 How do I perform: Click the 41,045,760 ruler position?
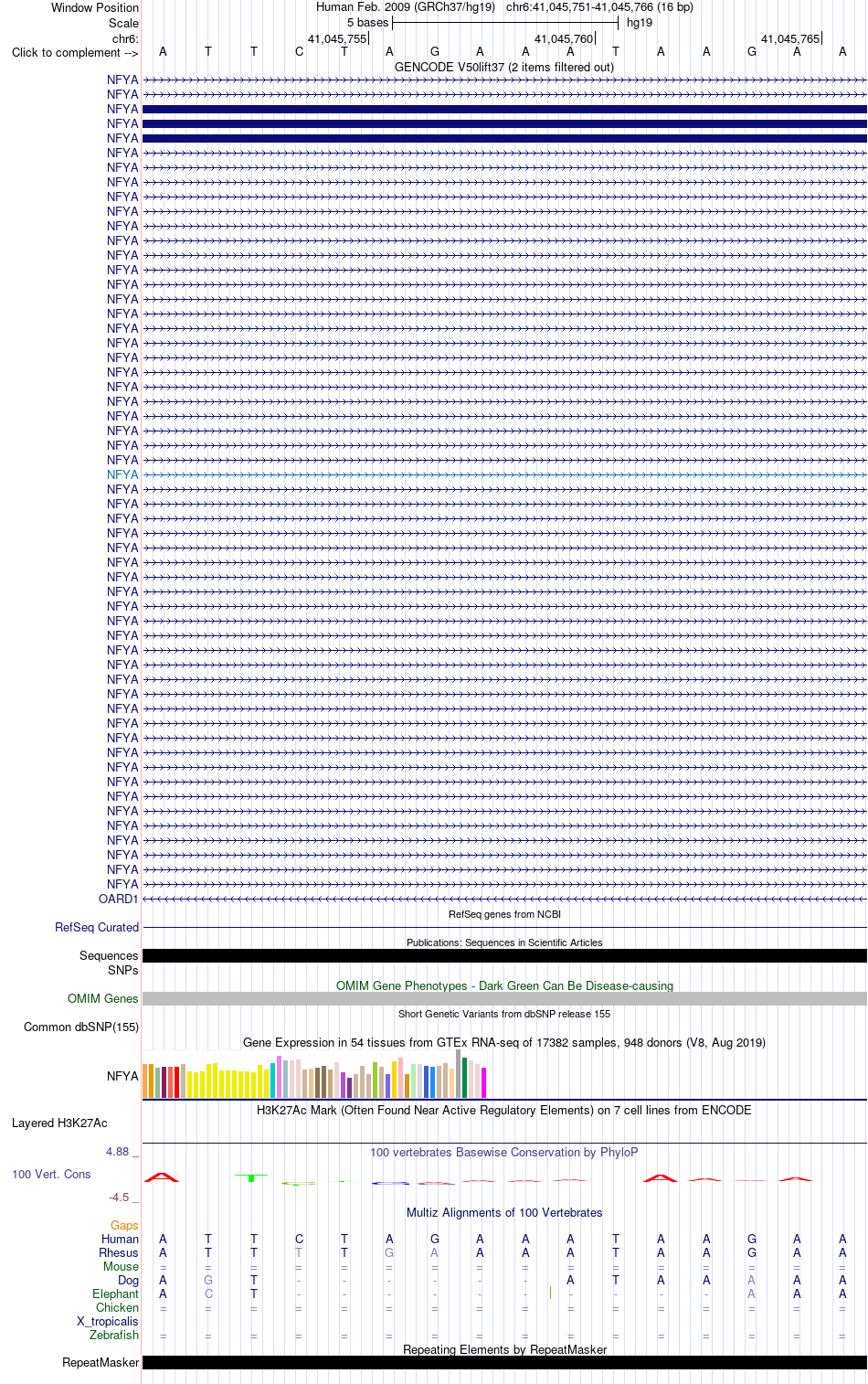point(564,38)
